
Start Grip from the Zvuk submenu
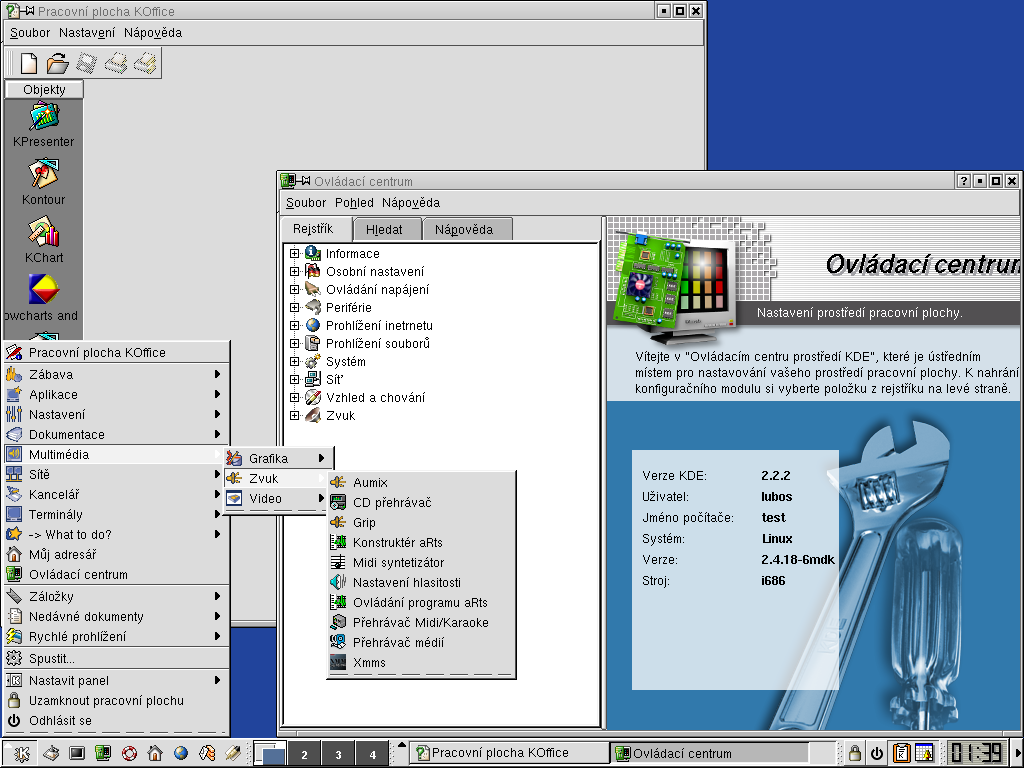coord(422,522)
